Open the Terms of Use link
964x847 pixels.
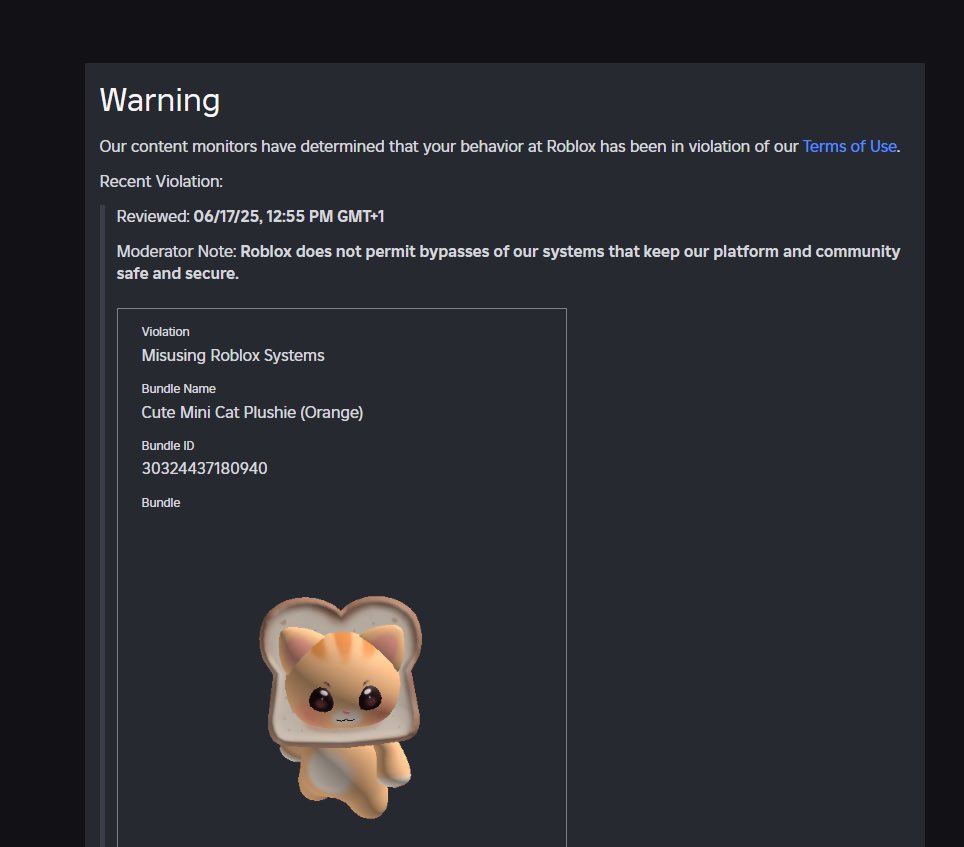[849, 146]
